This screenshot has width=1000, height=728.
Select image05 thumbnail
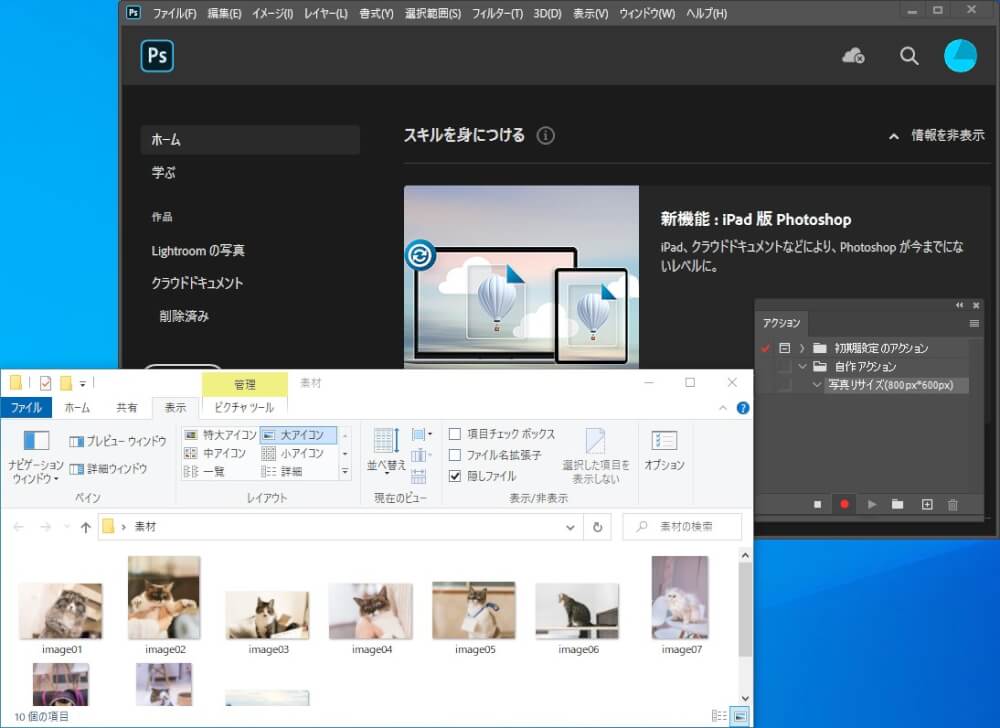[x=474, y=610]
